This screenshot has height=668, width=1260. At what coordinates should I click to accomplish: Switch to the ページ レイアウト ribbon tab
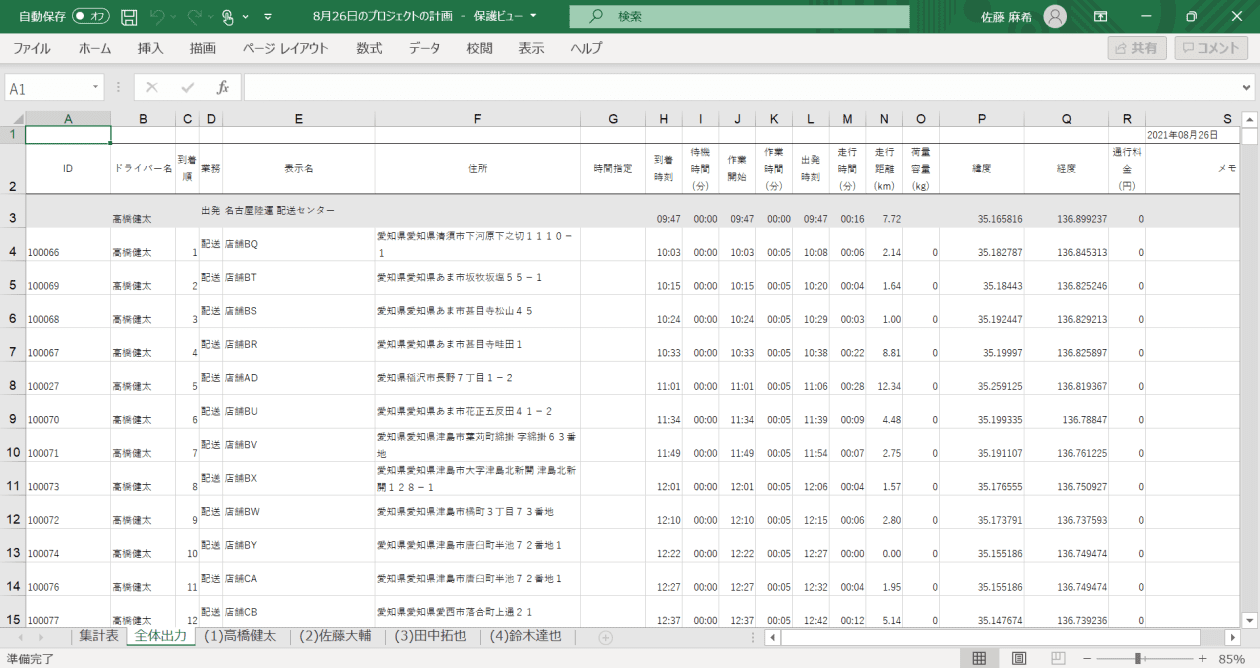click(x=285, y=48)
